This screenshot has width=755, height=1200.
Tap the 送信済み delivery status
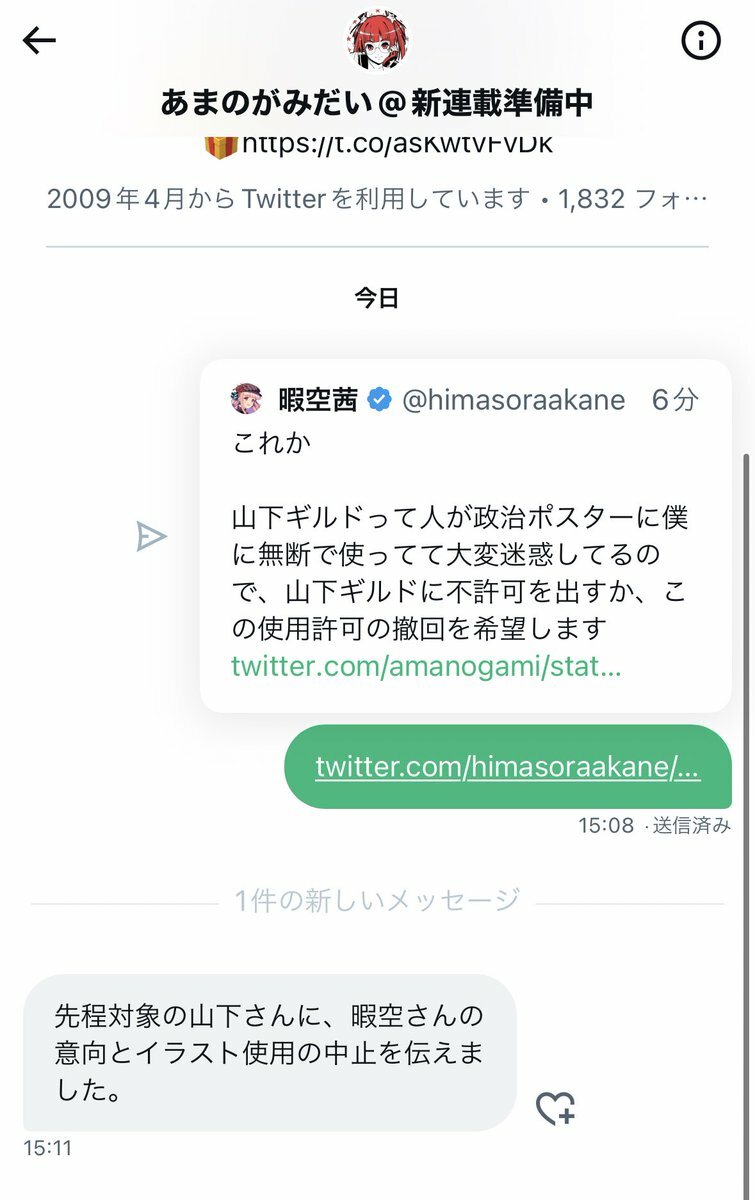[691, 826]
